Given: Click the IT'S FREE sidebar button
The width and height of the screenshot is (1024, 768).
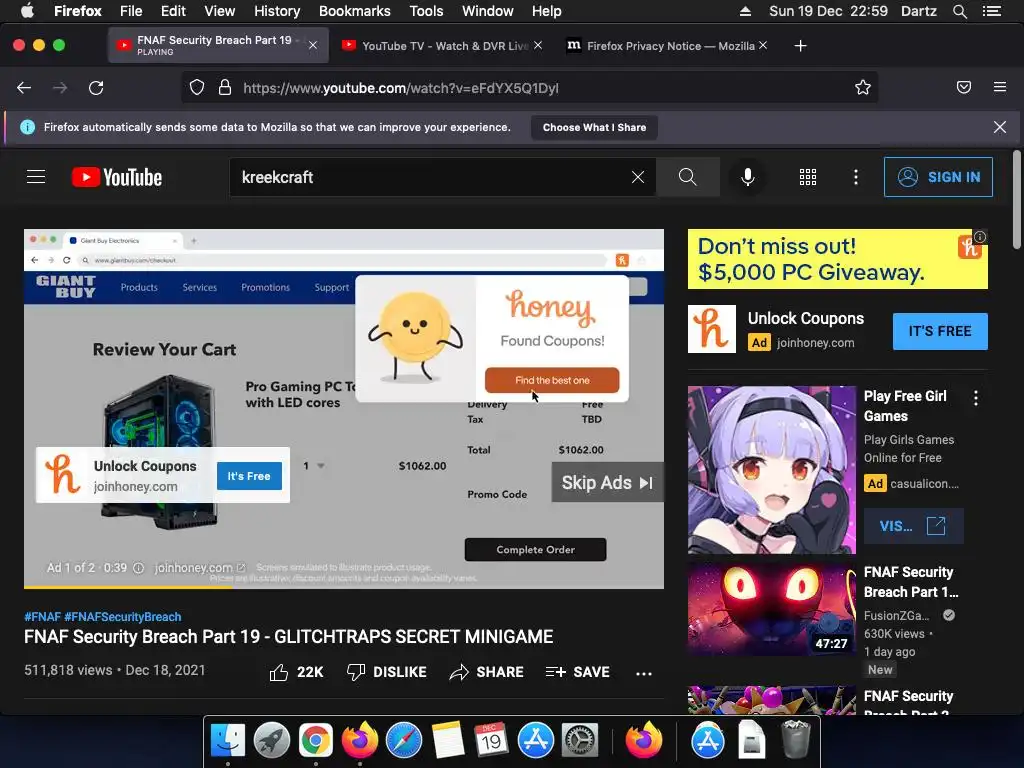Looking at the screenshot, I should point(940,331).
